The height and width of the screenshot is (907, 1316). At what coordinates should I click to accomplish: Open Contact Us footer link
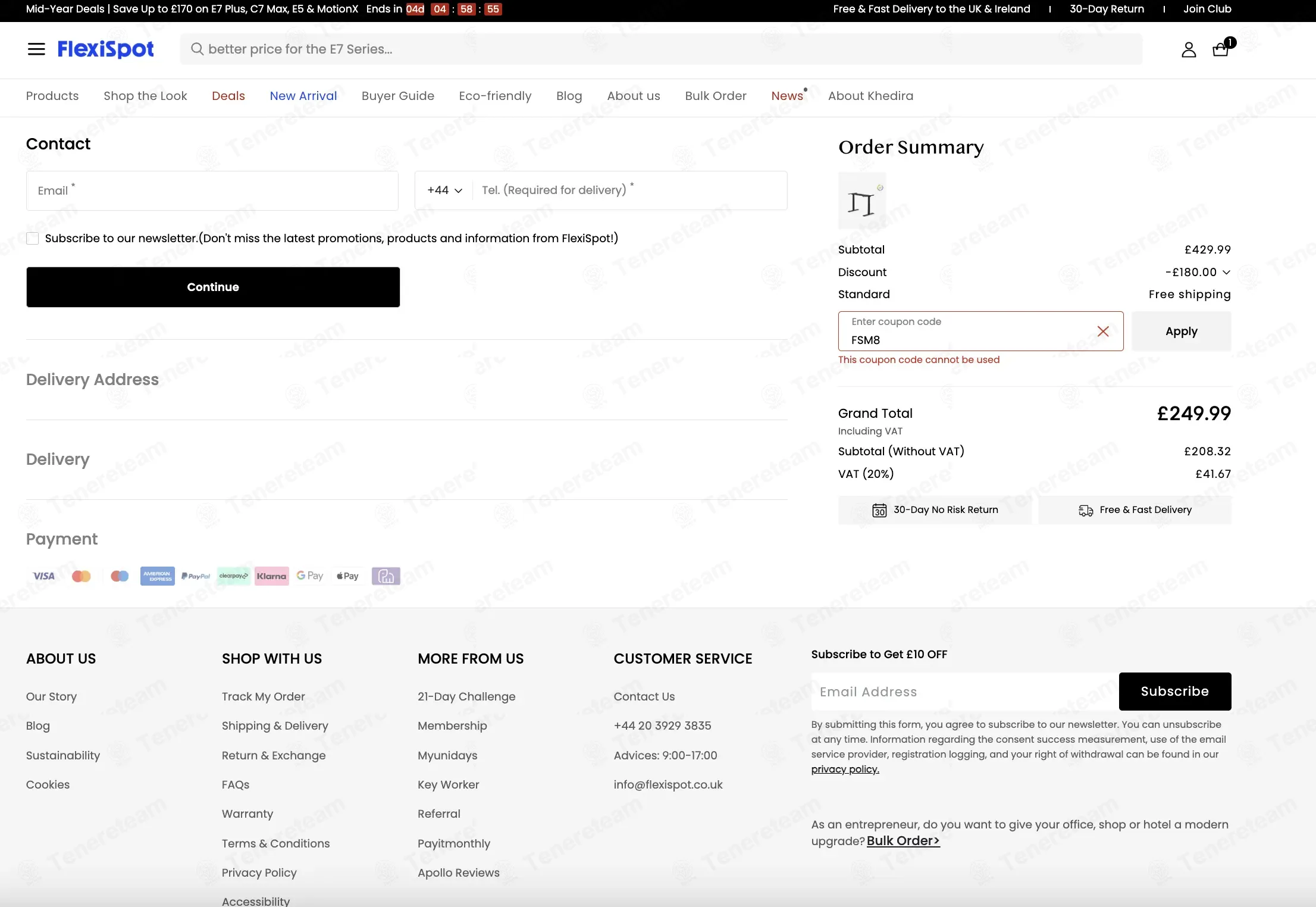(x=644, y=697)
